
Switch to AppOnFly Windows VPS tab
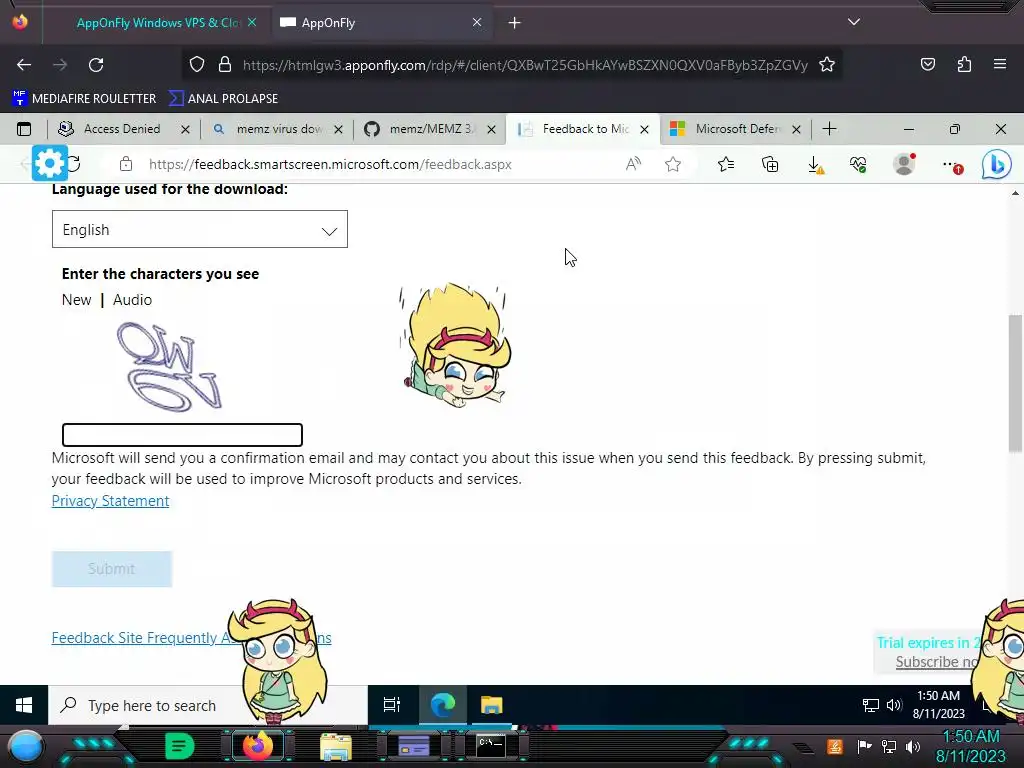click(x=157, y=23)
